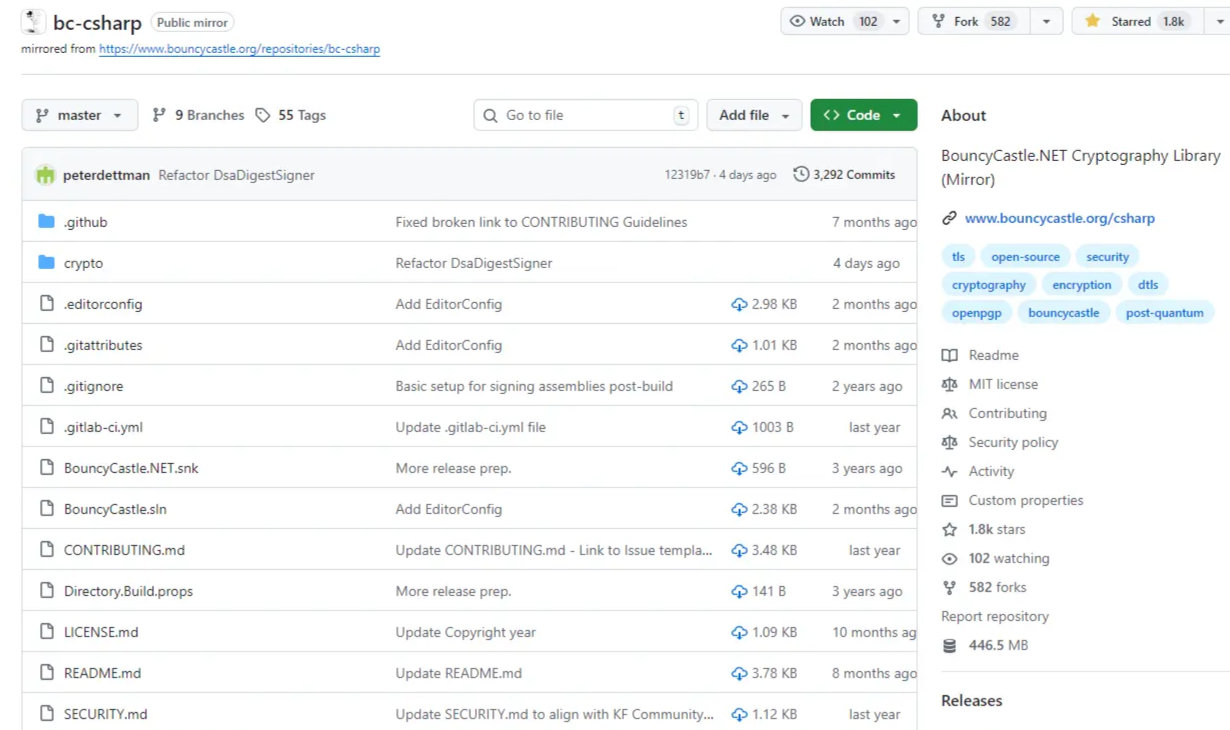Expand the dropdown arrow beside Fork
Image resolution: width=1230 pixels, height=730 pixels.
[x=1046, y=21]
